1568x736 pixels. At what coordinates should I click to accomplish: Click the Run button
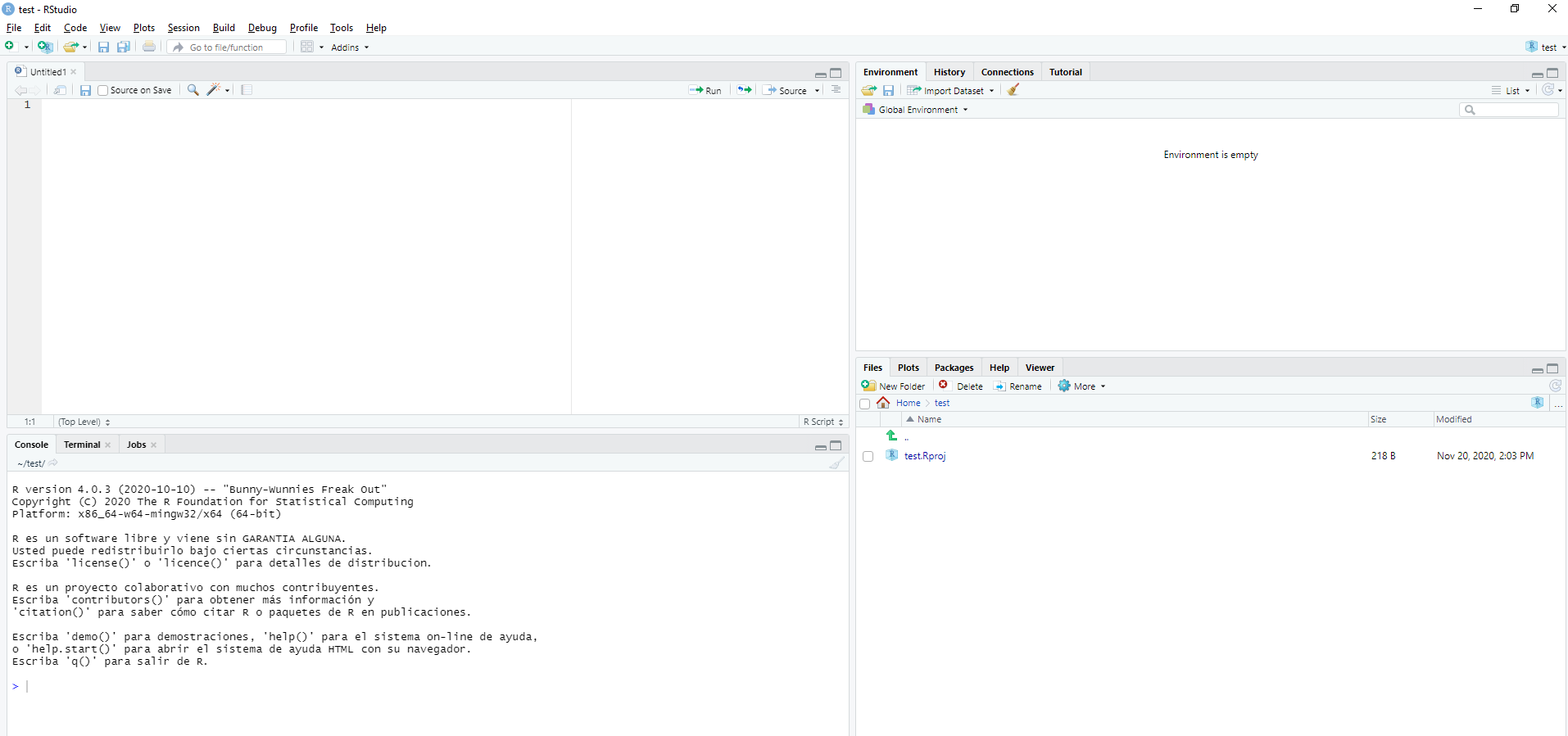pyautogui.click(x=705, y=91)
